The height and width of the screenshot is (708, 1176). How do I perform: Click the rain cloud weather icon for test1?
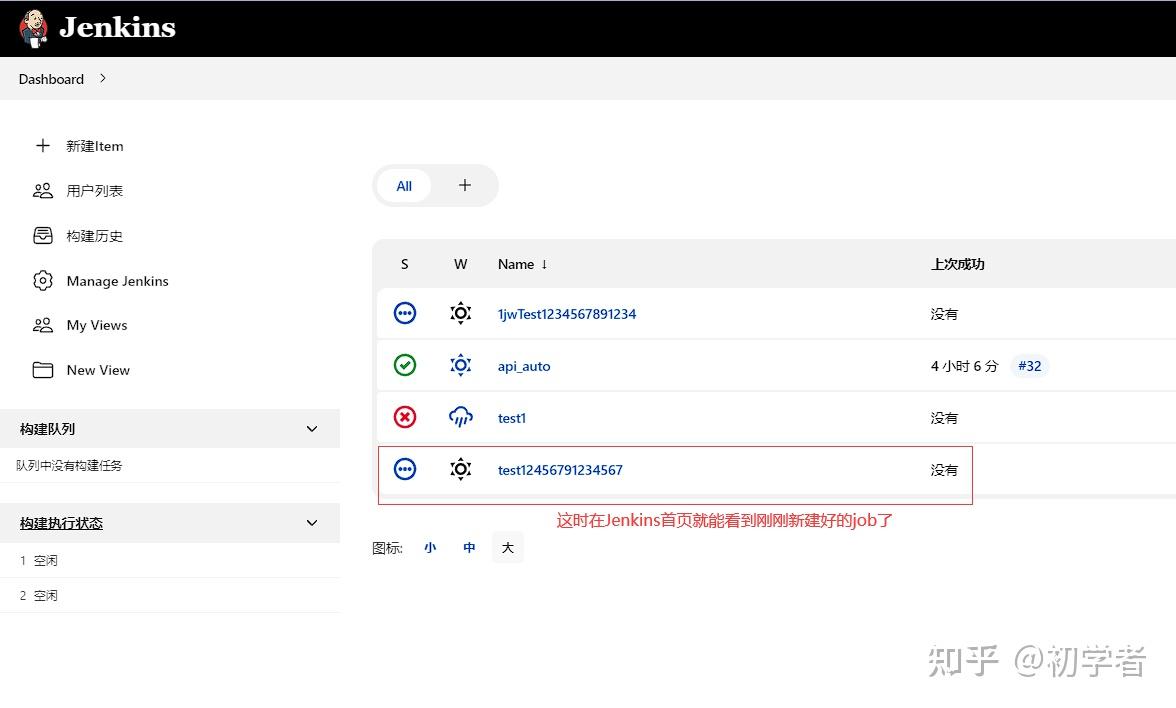(x=461, y=417)
